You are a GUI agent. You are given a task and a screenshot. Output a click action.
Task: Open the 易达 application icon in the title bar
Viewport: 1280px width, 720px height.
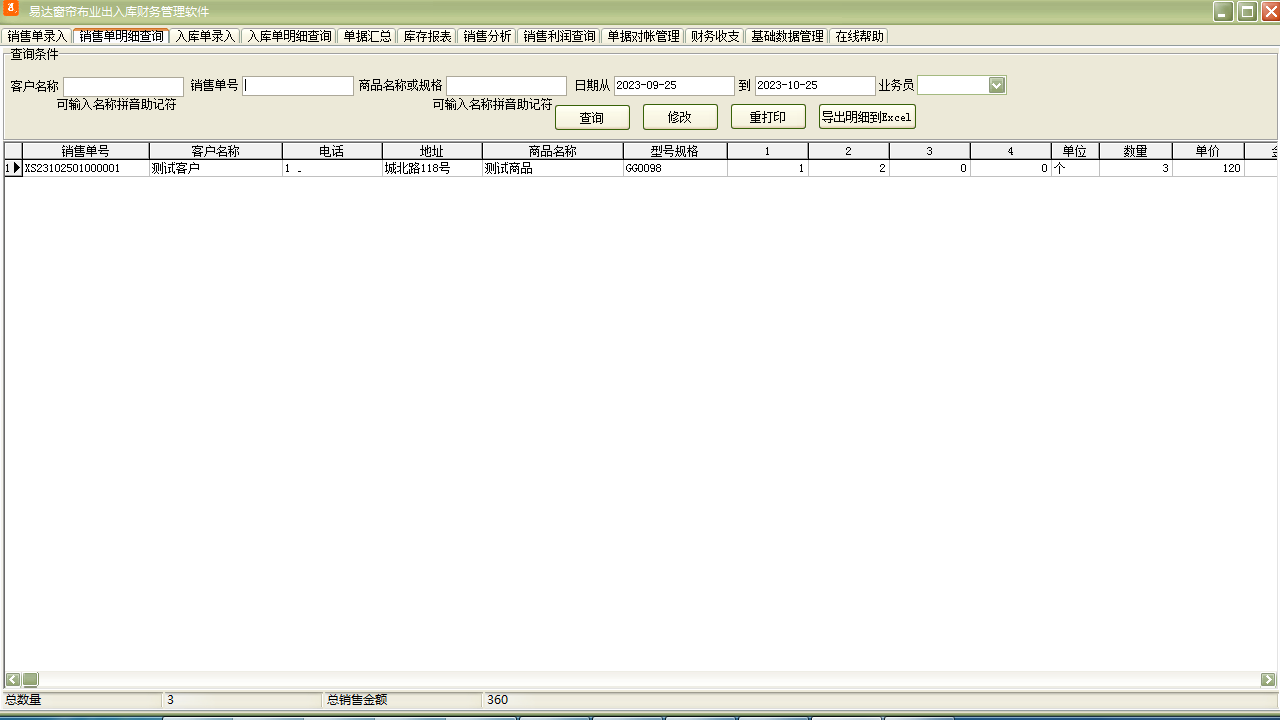tap(11, 11)
